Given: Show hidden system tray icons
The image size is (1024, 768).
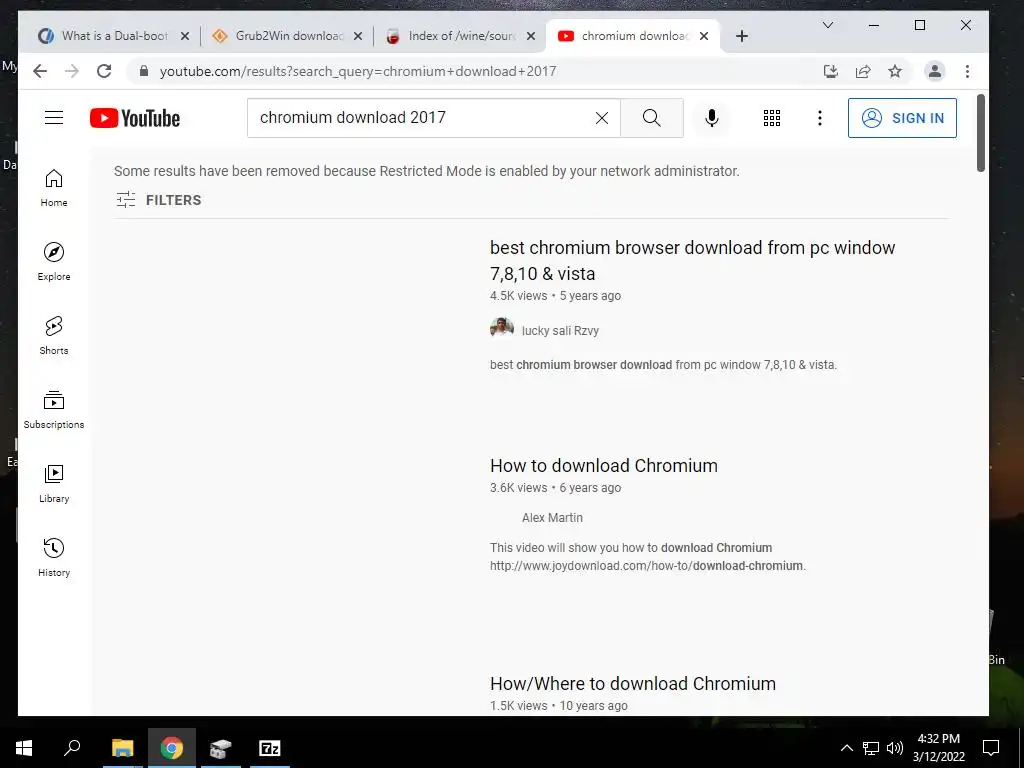Looking at the screenshot, I should point(846,748).
